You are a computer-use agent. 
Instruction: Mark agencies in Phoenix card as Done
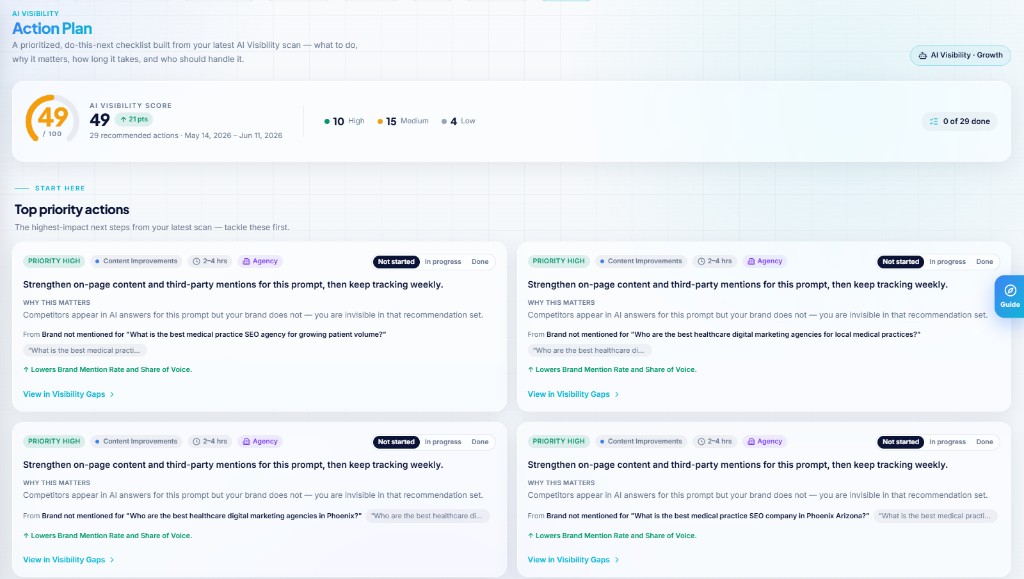pos(480,442)
